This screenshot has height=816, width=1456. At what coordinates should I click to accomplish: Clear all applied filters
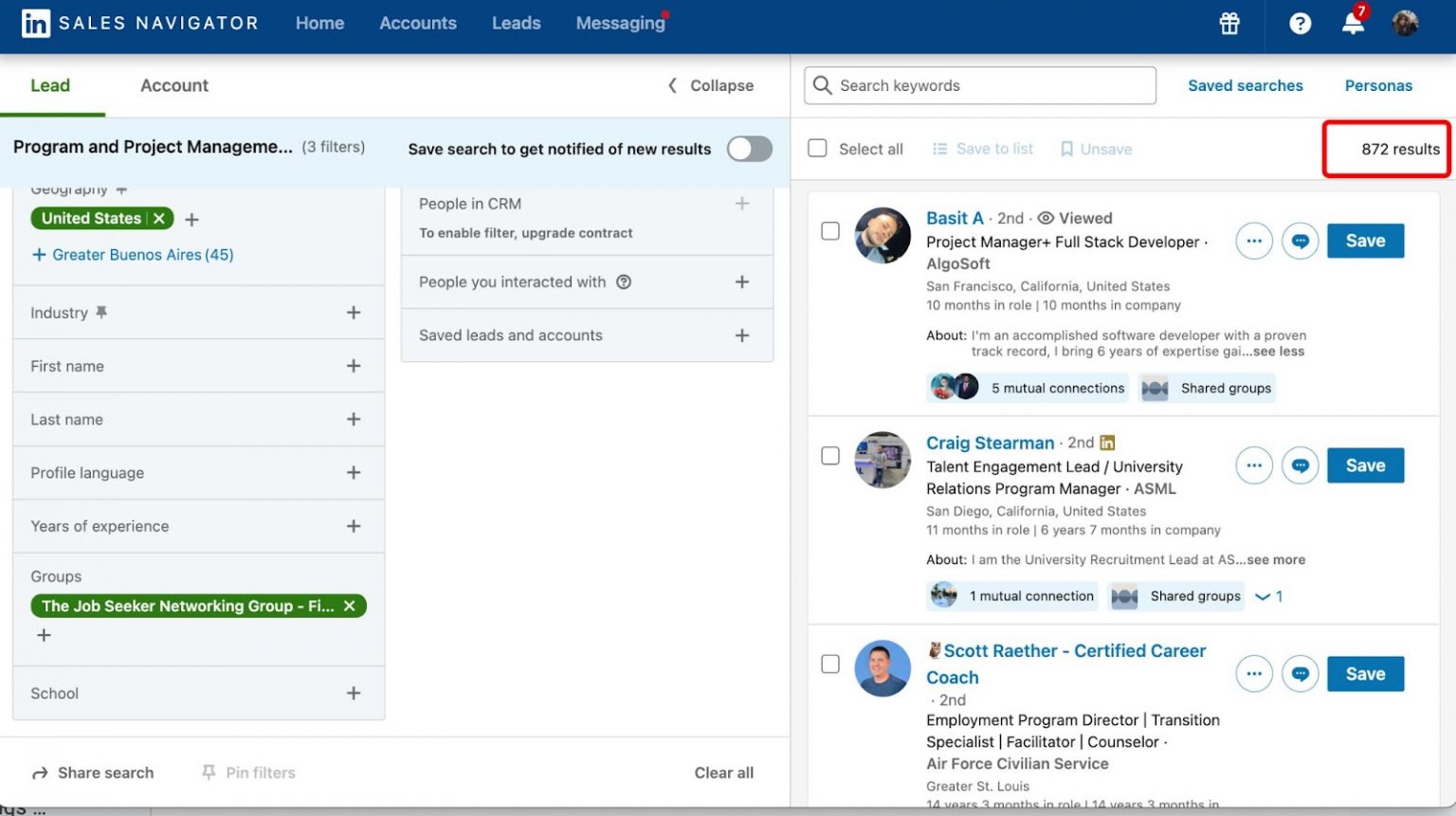[x=723, y=772]
